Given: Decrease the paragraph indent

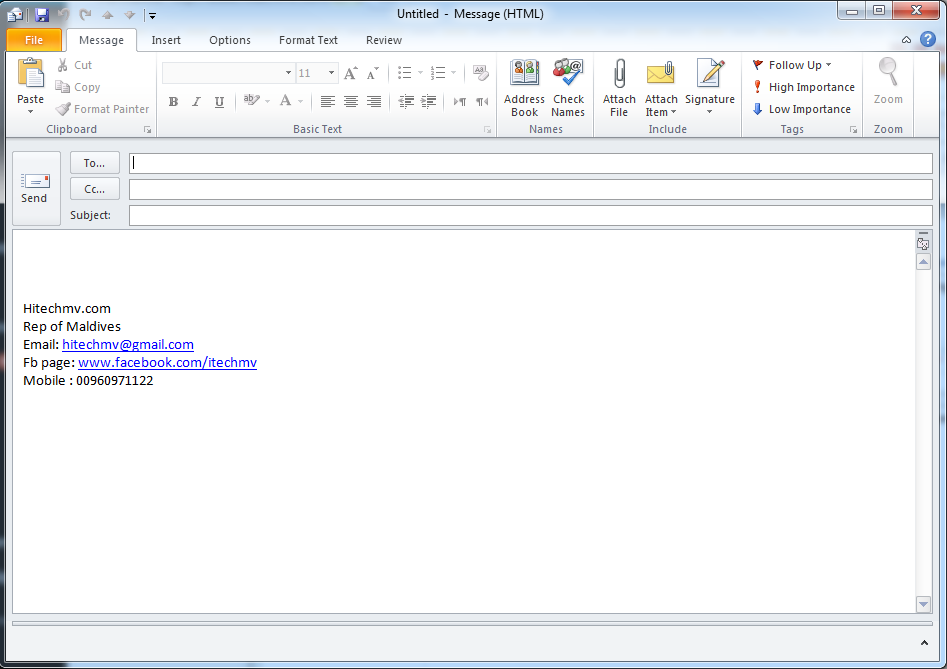Looking at the screenshot, I should 406,101.
